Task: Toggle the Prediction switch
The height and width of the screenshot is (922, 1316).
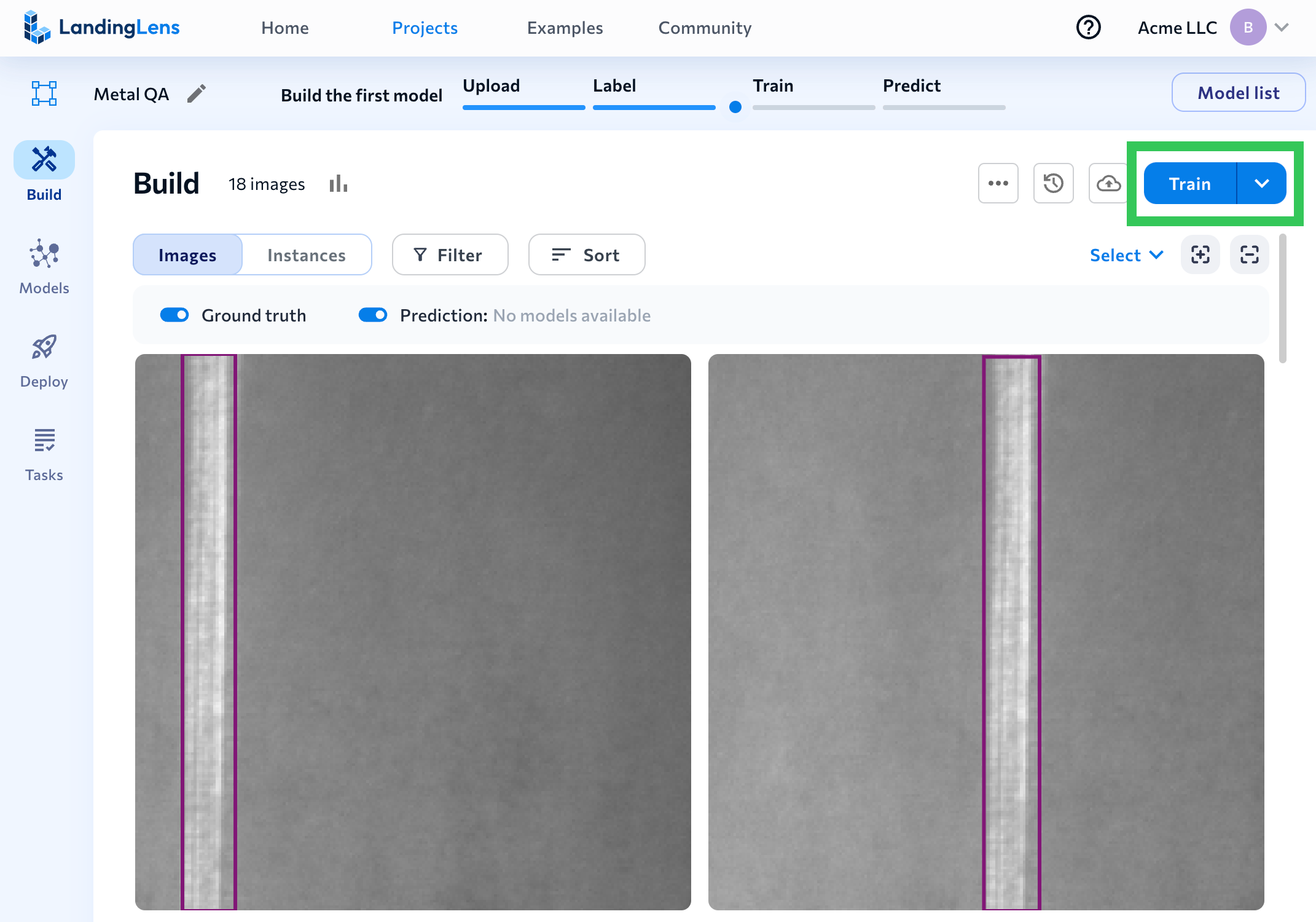Action: click(x=373, y=315)
